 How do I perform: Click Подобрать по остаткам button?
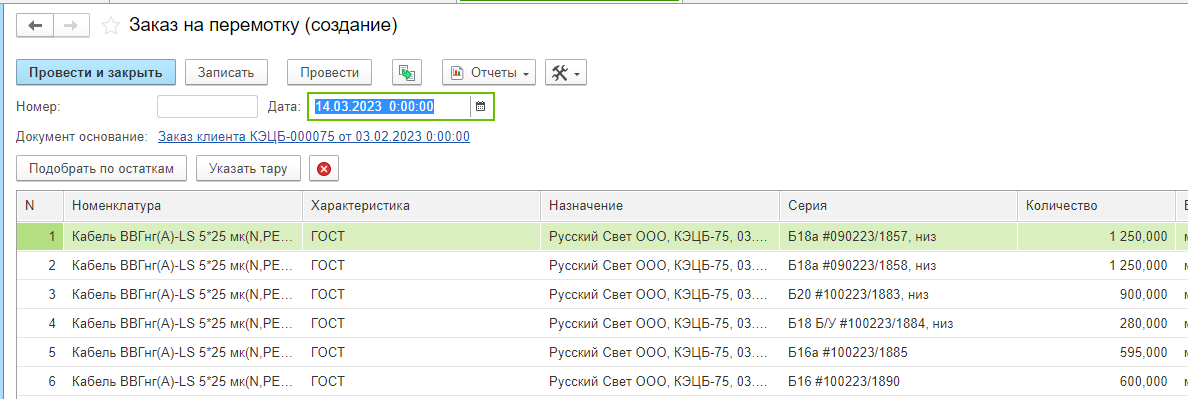coord(102,169)
